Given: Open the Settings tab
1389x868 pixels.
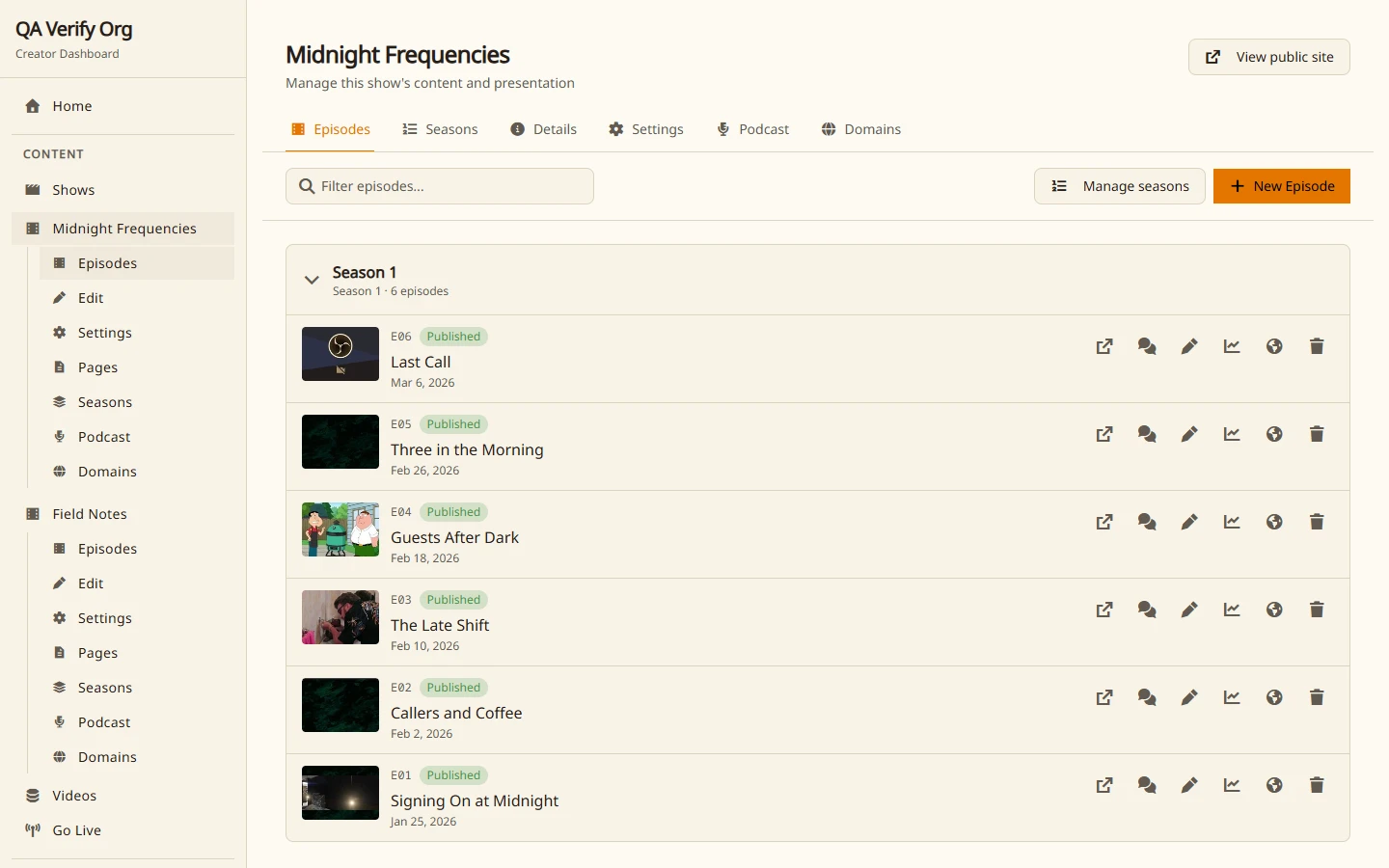Looking at the screenshot, I should [645, 129].
